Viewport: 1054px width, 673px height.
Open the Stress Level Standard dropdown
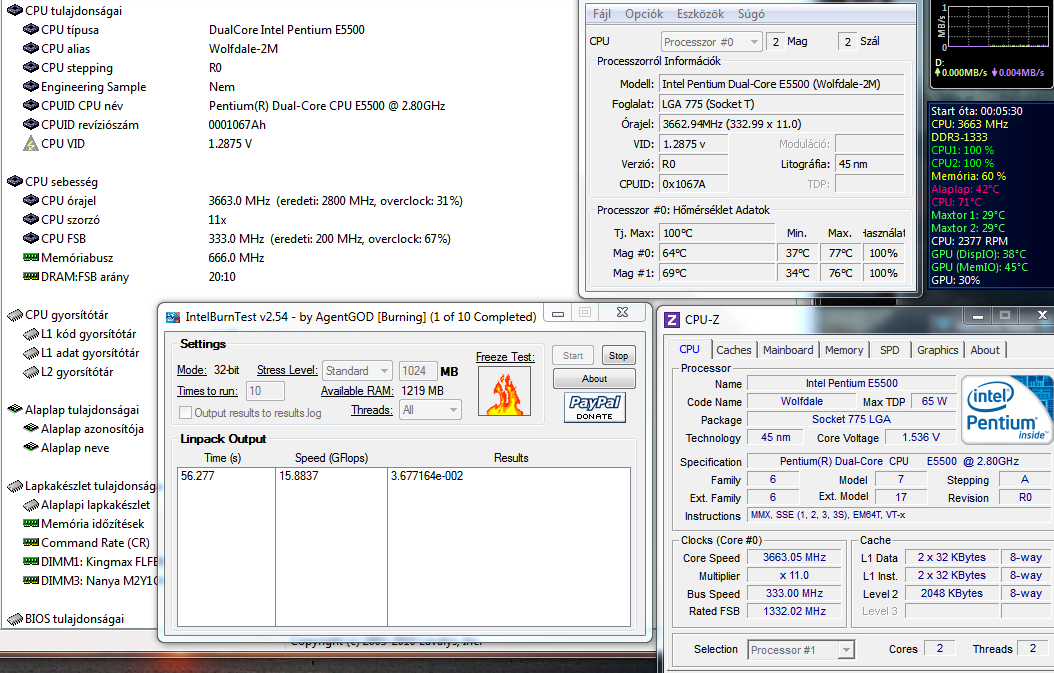(357, 370)
